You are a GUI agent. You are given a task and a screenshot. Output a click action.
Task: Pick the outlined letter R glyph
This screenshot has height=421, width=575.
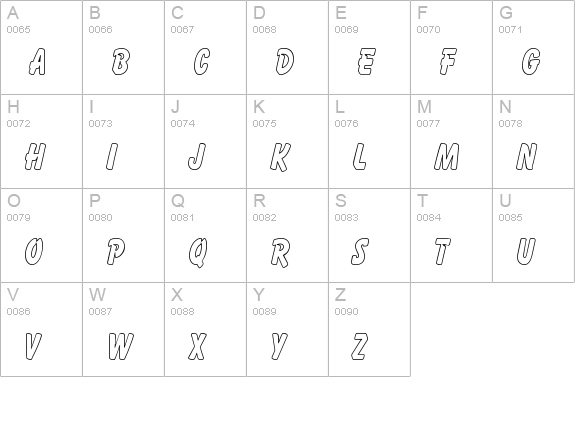(x=281, y=252)
